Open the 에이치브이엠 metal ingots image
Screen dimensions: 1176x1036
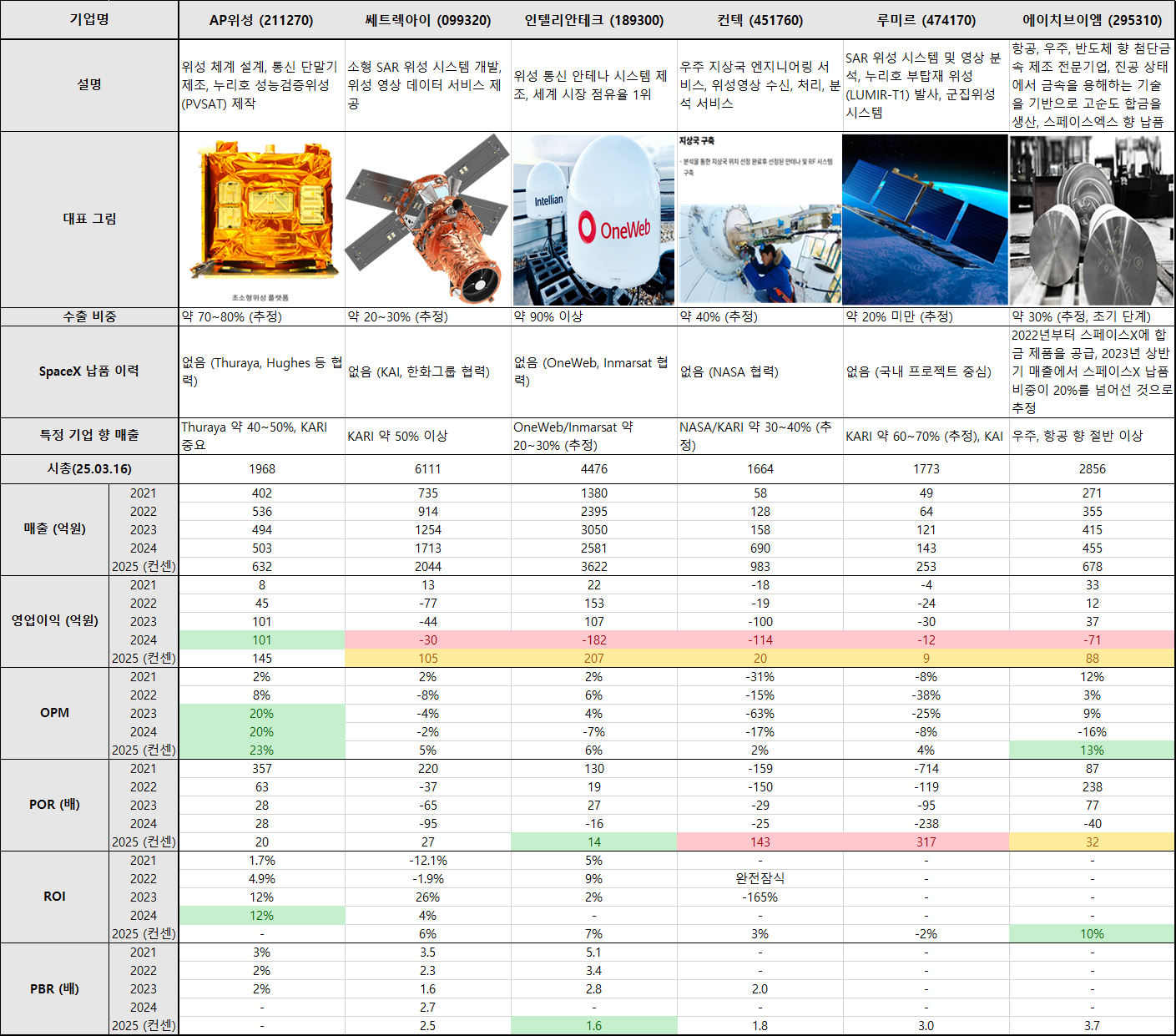pyautogui.click(x=1092, y=220)
